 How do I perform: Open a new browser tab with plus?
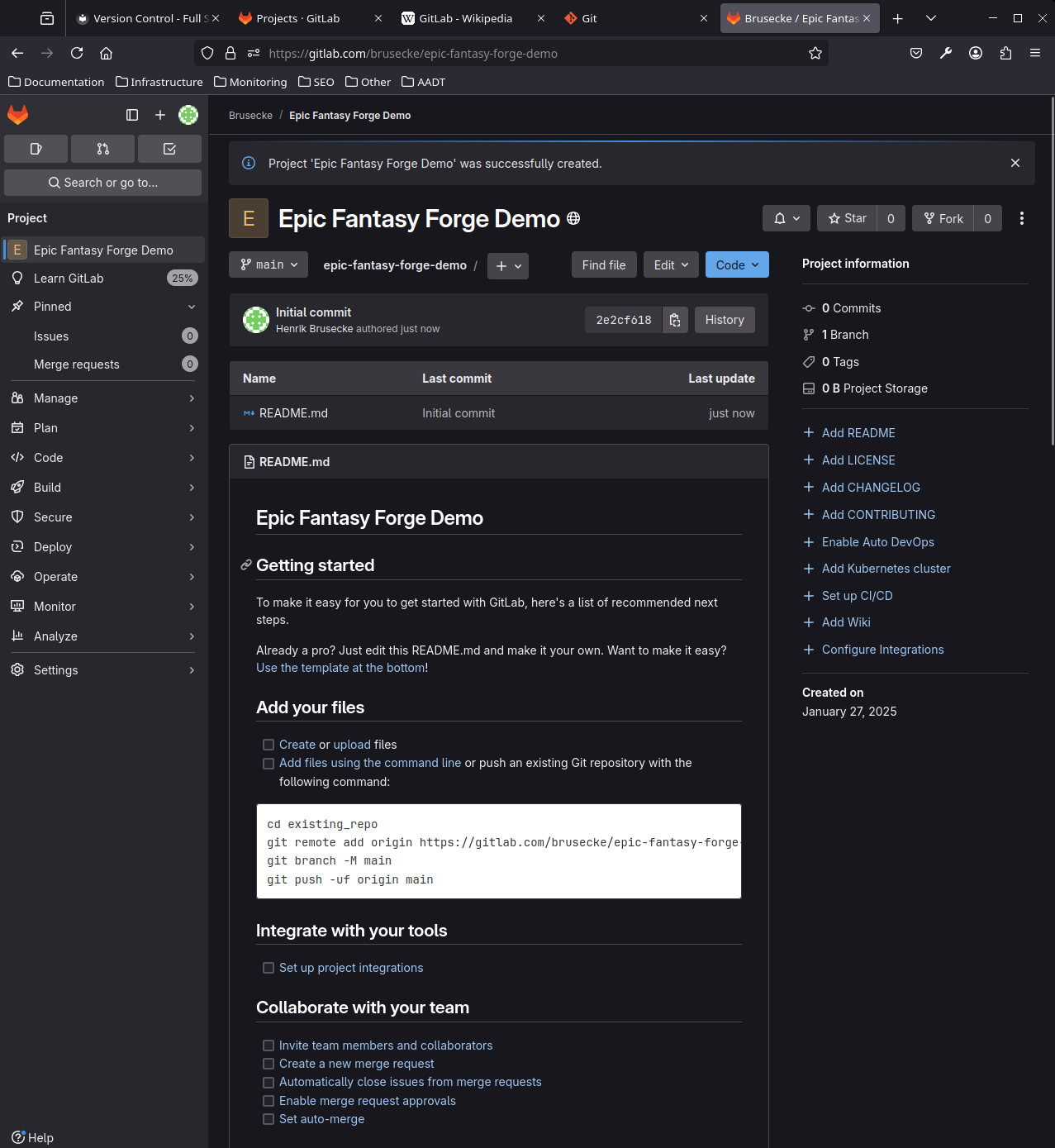tap(898, 18)
